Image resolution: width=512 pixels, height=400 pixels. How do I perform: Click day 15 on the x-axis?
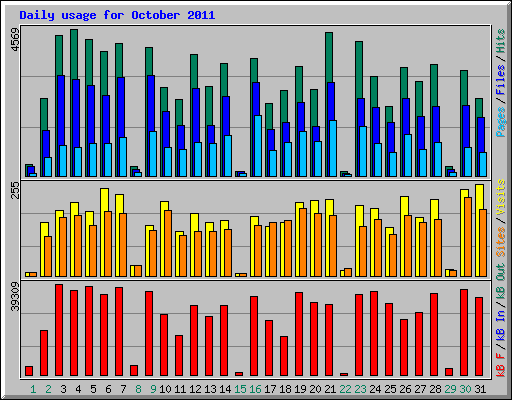point(240,389)
